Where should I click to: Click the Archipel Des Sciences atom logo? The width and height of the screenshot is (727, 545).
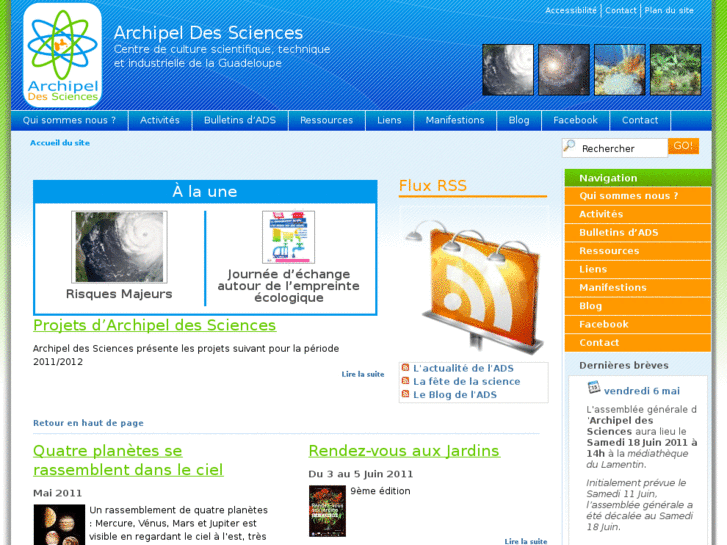pyautogui.click(x=63, y=55)
